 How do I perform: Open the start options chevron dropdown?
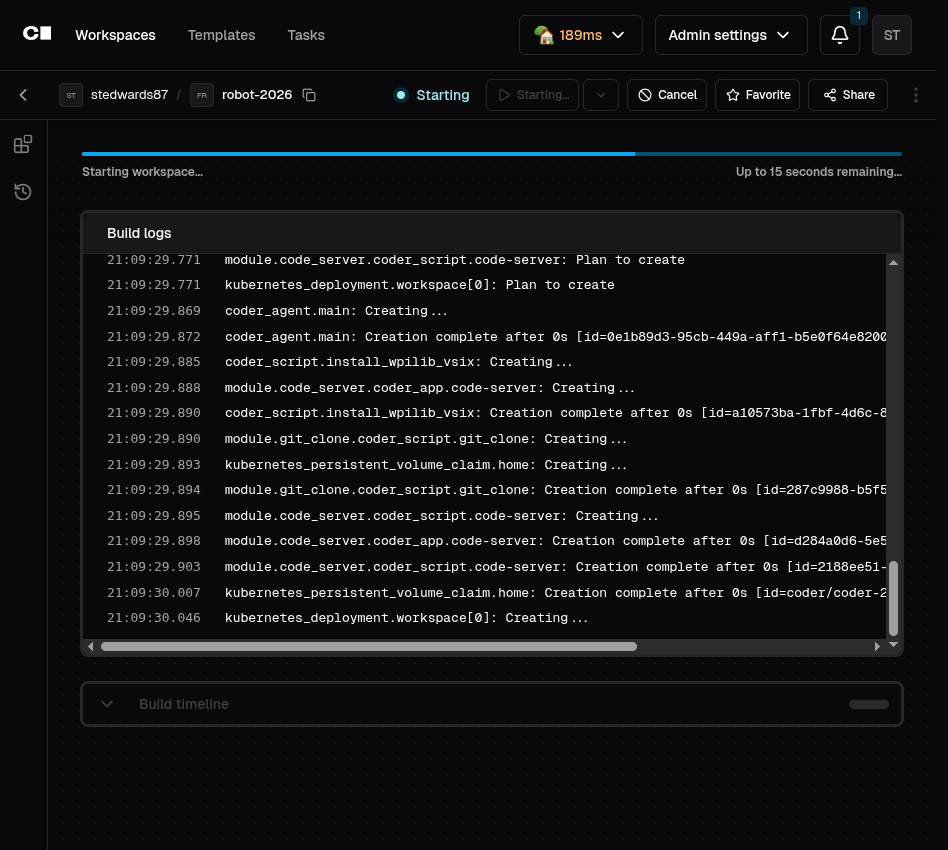click(601, 95)
